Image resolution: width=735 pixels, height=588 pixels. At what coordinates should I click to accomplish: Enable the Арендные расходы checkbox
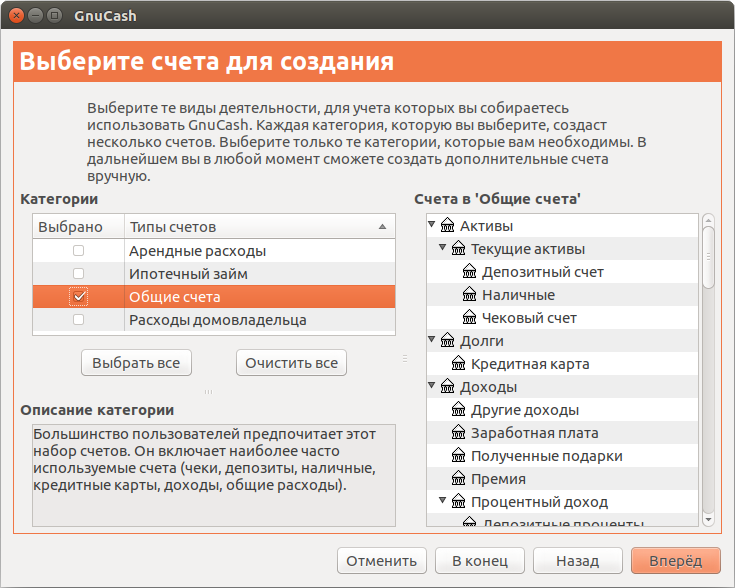coord(78,250)
